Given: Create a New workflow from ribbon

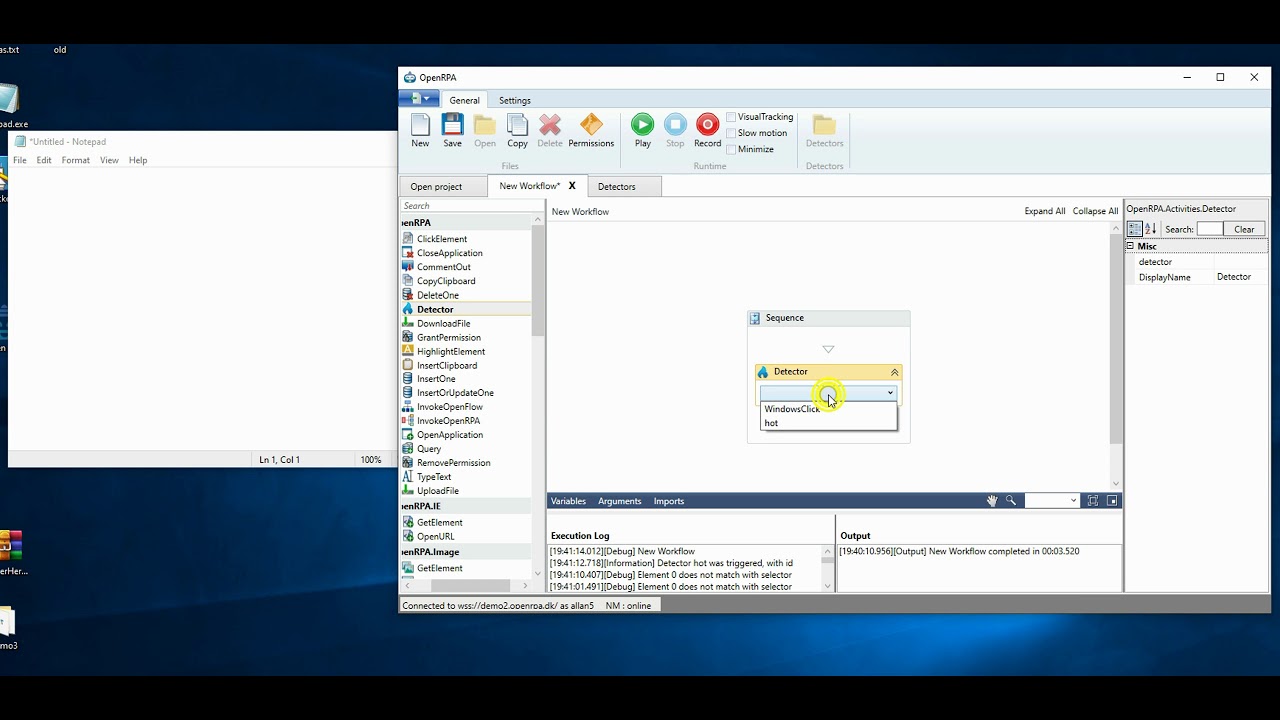Looking at the screenshot, I should 420,131.
